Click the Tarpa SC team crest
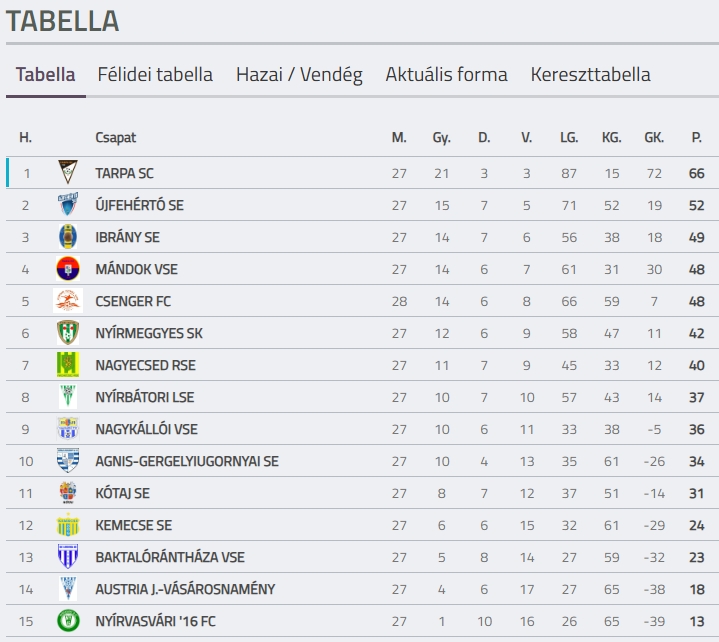This screenshot has height=642, width=719. (68, 172)
